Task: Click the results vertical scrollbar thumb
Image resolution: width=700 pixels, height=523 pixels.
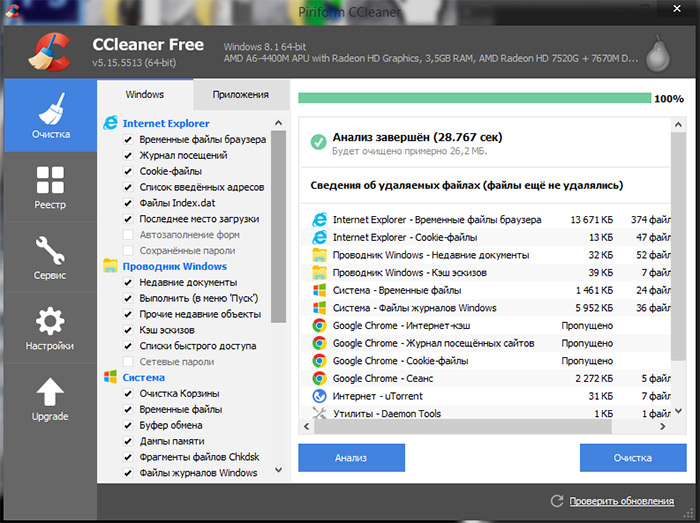Action: click(678, 246)
